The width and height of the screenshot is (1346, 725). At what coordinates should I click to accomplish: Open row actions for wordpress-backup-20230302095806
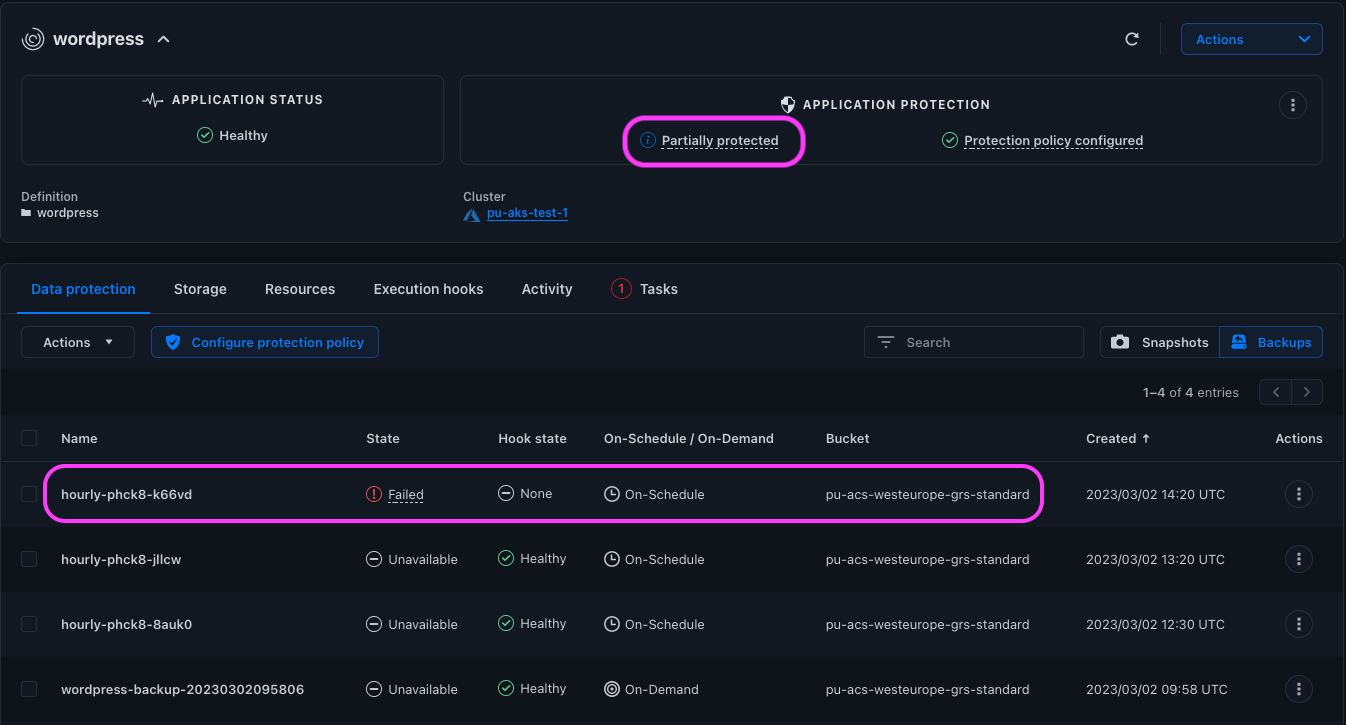pos(1298,689)
